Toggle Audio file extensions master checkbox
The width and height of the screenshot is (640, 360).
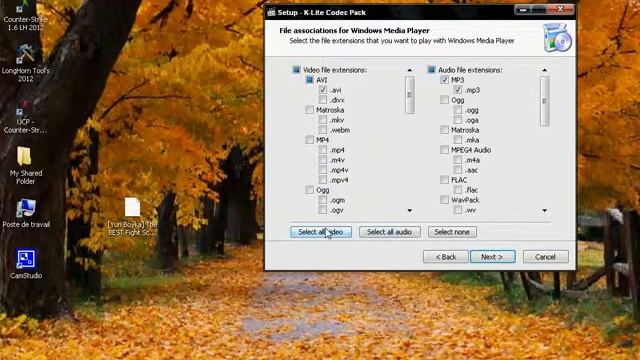coord(431,70)
